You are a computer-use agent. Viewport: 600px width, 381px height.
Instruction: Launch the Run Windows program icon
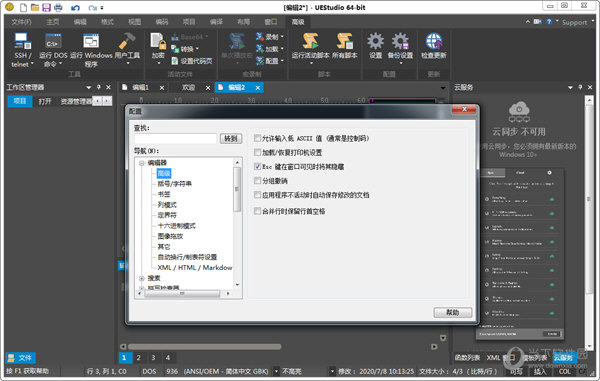tap(91, 41)
